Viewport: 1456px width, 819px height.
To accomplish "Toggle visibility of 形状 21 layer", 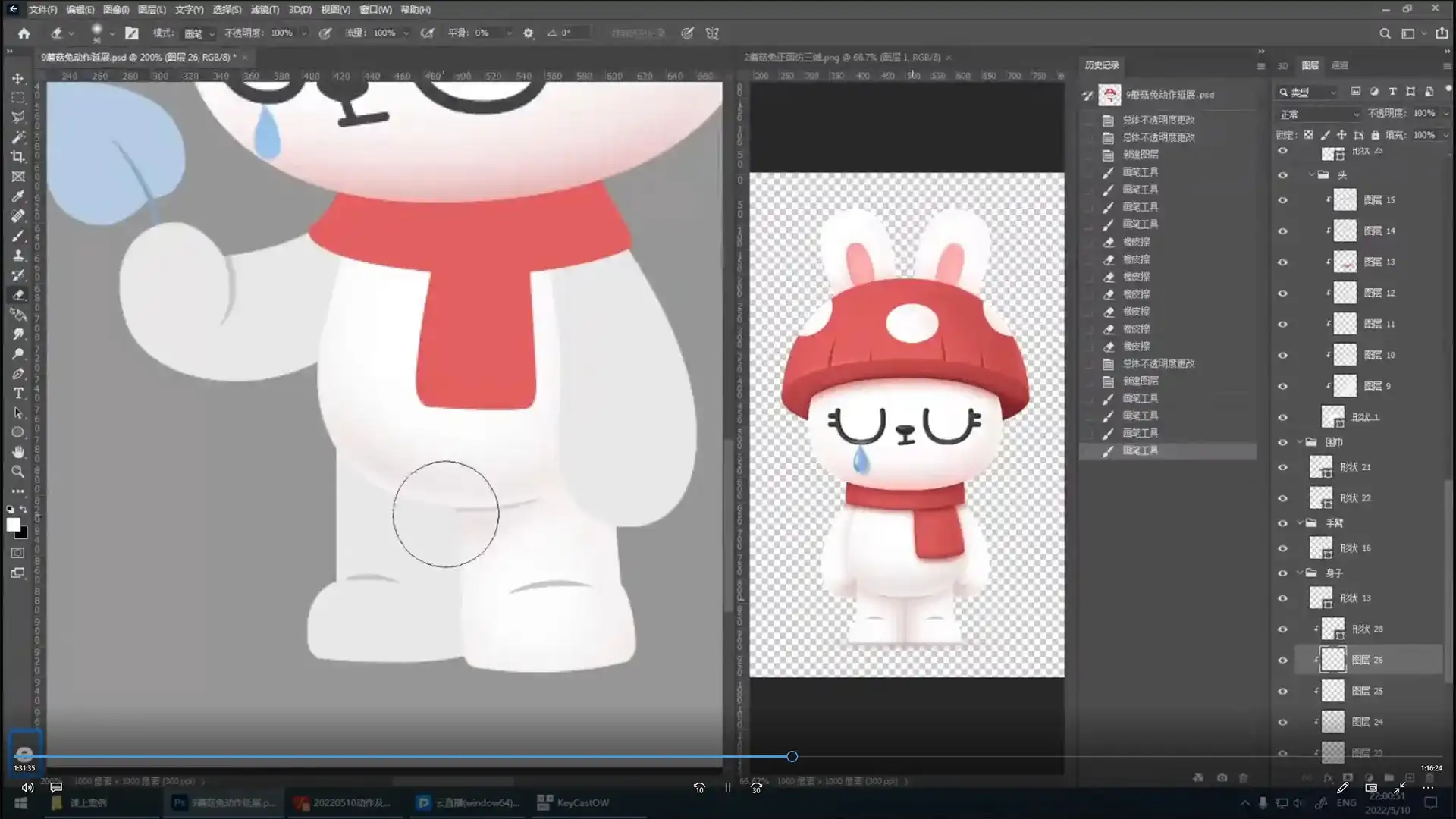I will point(1282,467).
